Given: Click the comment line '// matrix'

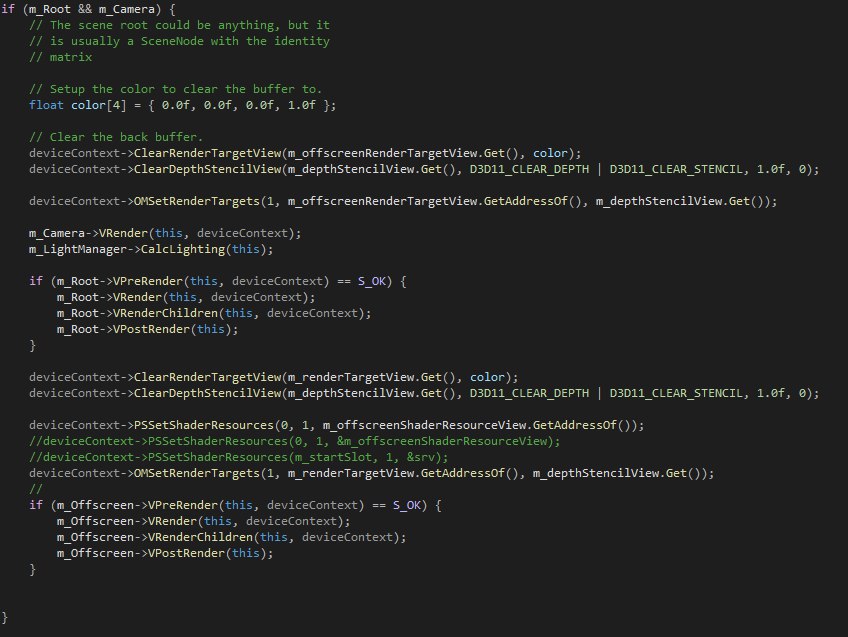Looking at the screenshot, I should (61, 57).
